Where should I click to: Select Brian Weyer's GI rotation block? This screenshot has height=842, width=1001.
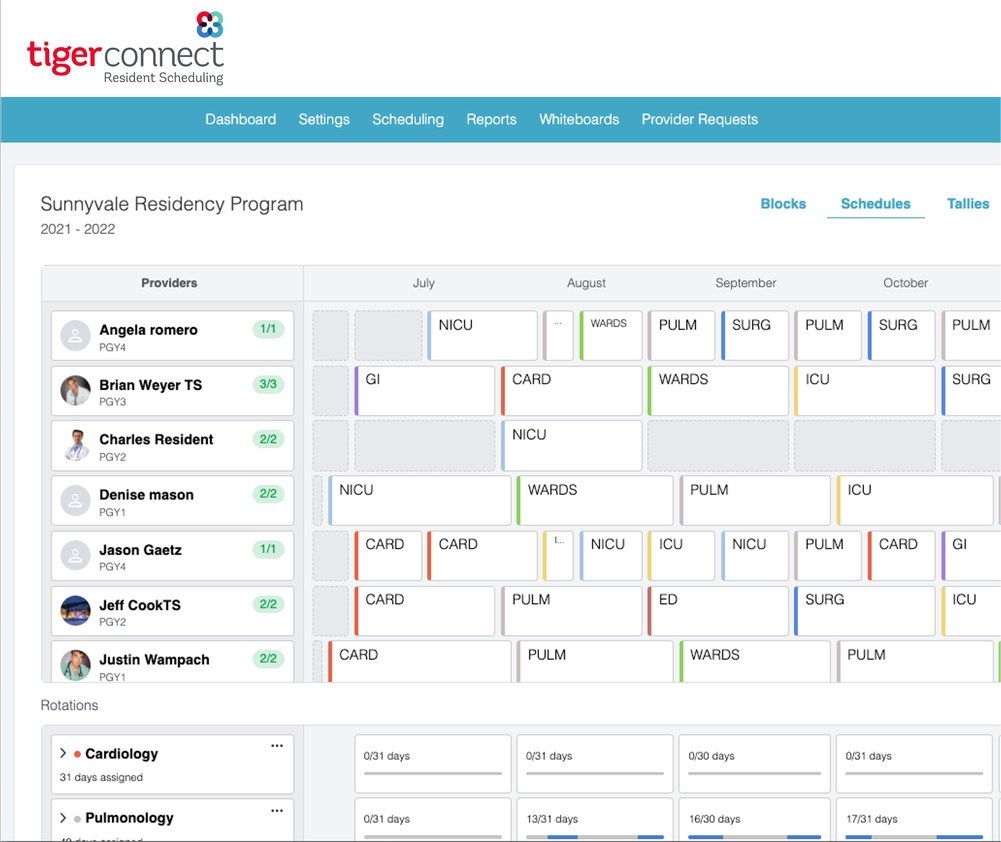[425, 391]
